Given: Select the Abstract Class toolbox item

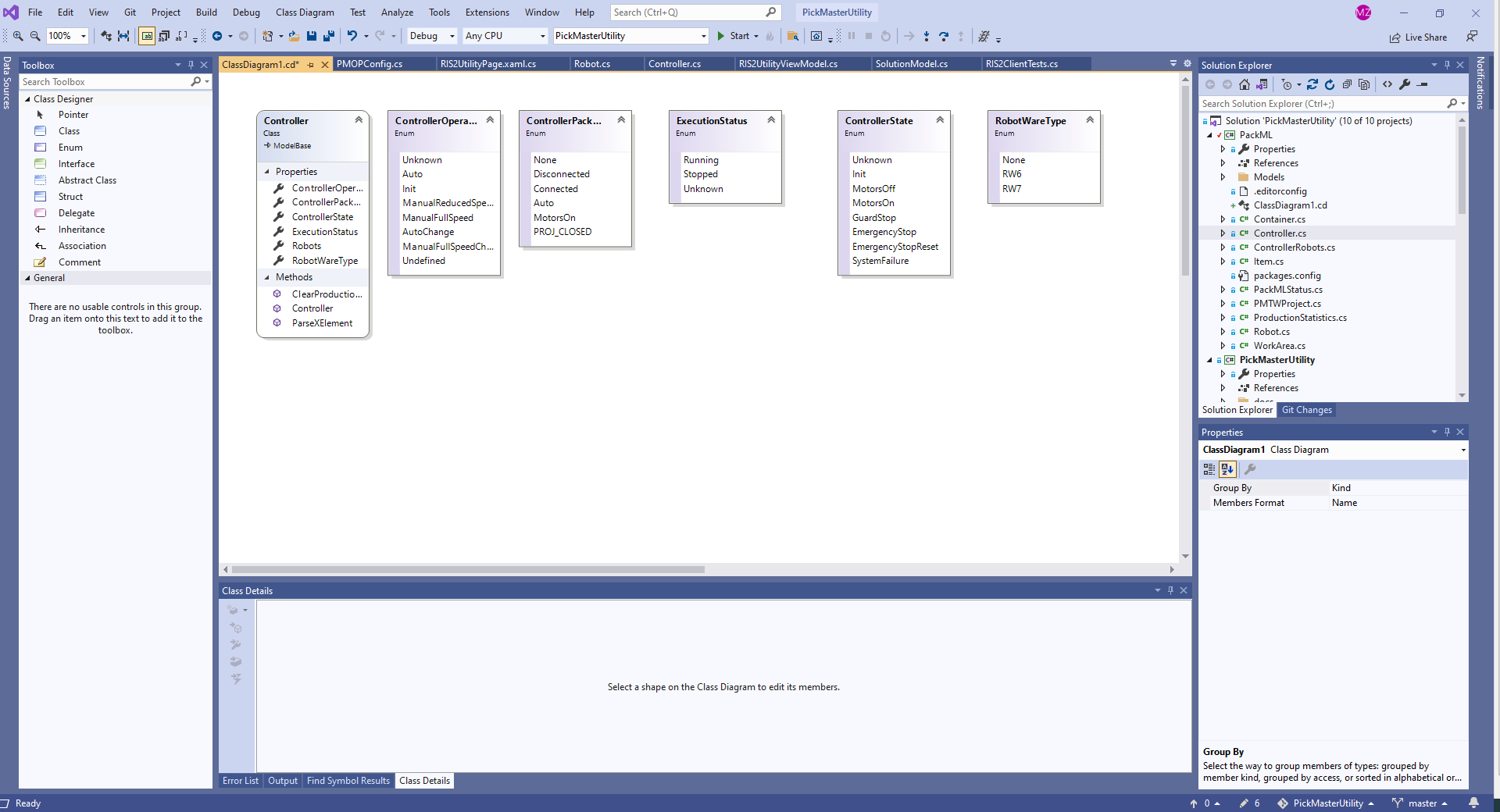Looking at the screenshot, I should click(87, 180).
